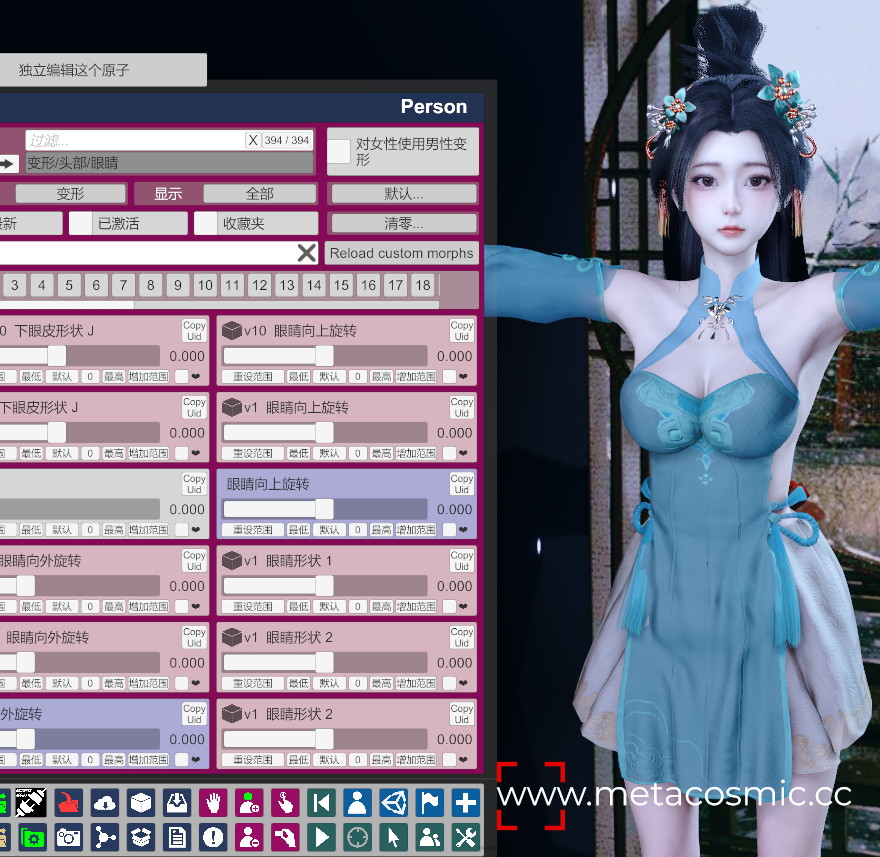880x857 pixels.
Task: Click the document page icon
Action: (177, 838)
